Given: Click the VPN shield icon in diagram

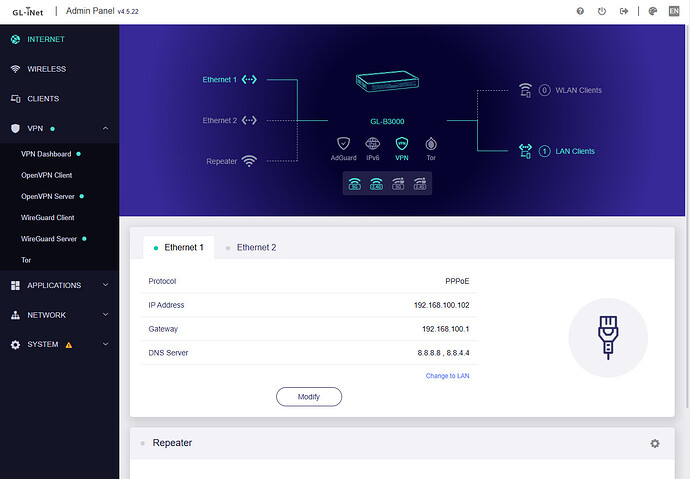Looking at the screenshot, I should (402, 144).
